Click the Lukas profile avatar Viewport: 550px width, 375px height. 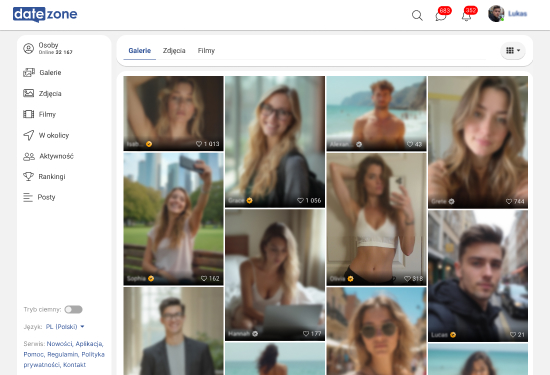point(496,14)
